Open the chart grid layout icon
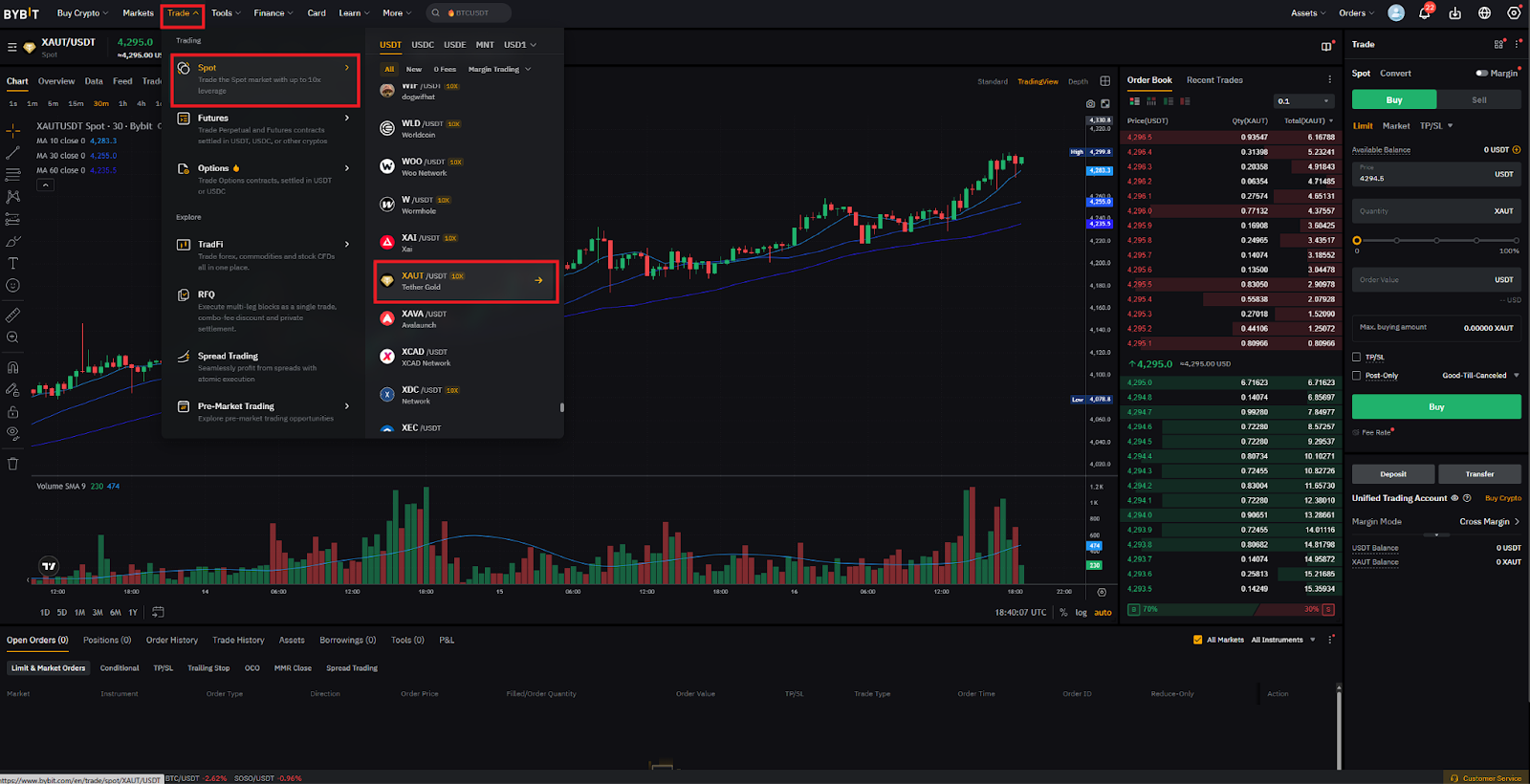1530x784 pixels. [x=1105, y=81]
